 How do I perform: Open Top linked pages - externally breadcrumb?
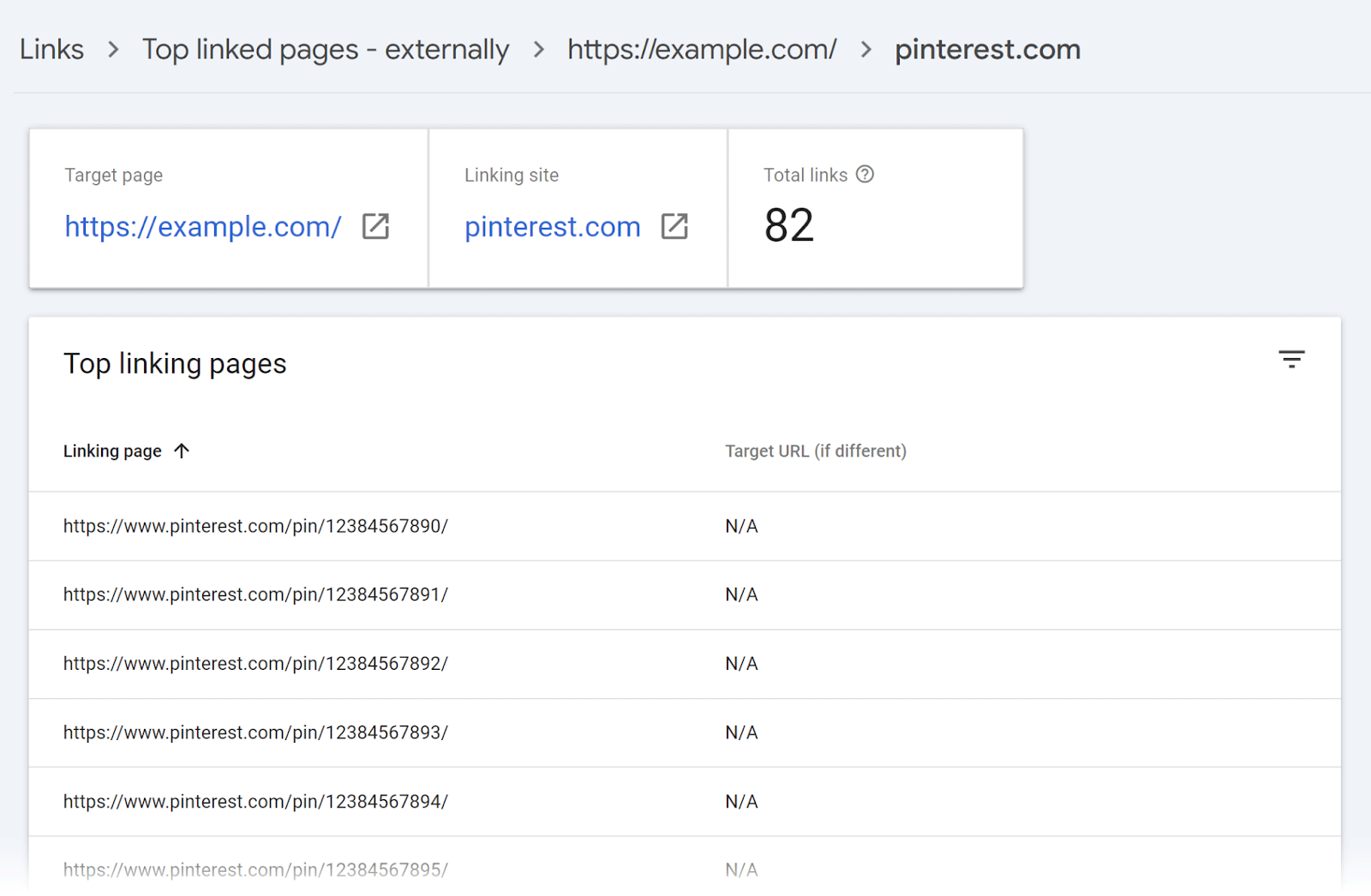tap(326, 50)
